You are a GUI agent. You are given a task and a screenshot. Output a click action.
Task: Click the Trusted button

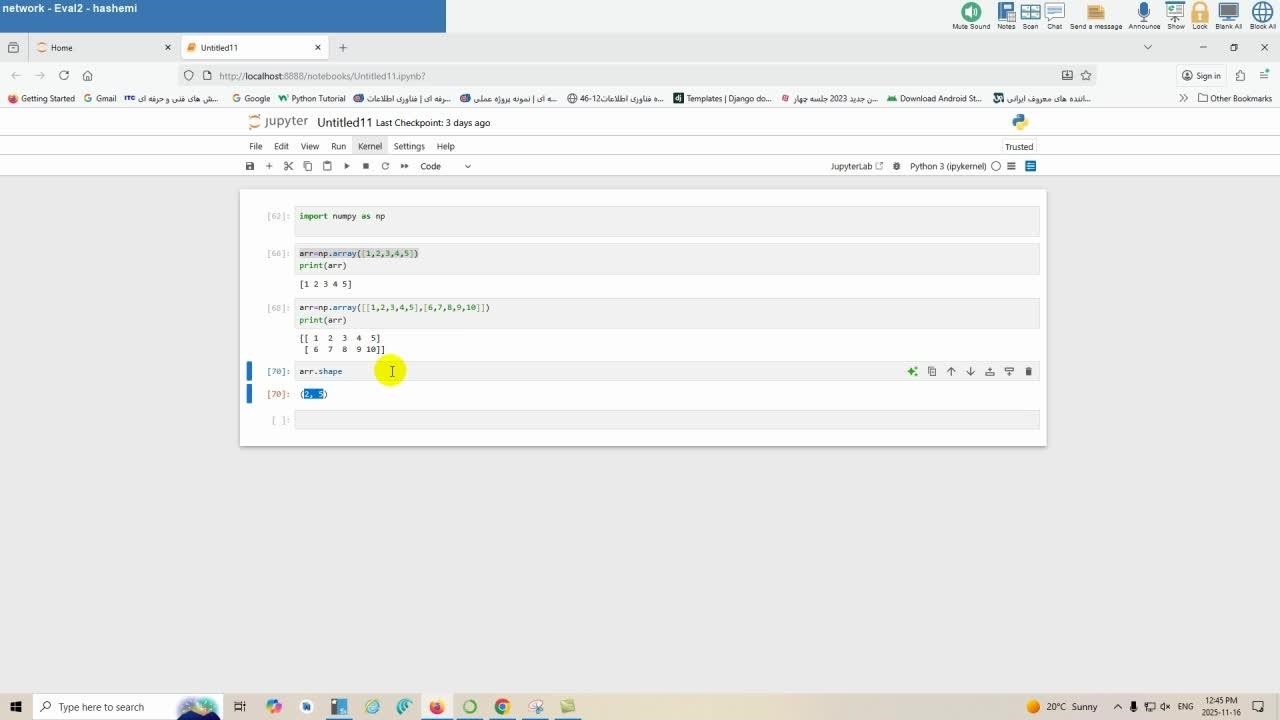1019,147
